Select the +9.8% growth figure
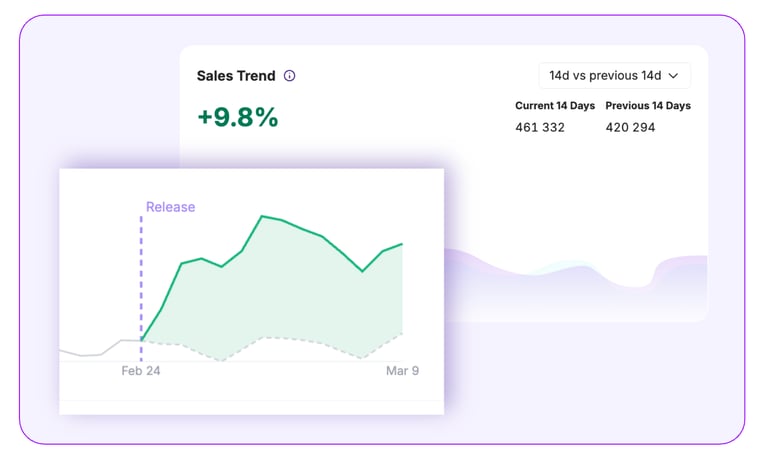768x465 pixels. [238, 117]
